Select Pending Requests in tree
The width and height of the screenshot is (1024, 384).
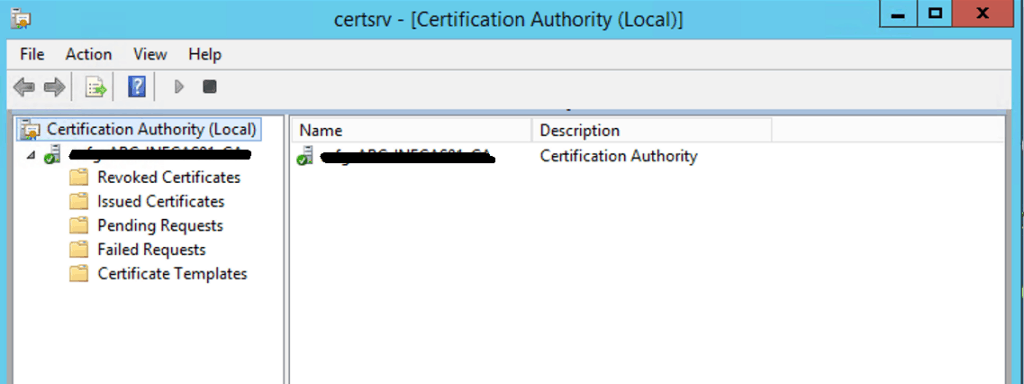(x=160, y=225)
